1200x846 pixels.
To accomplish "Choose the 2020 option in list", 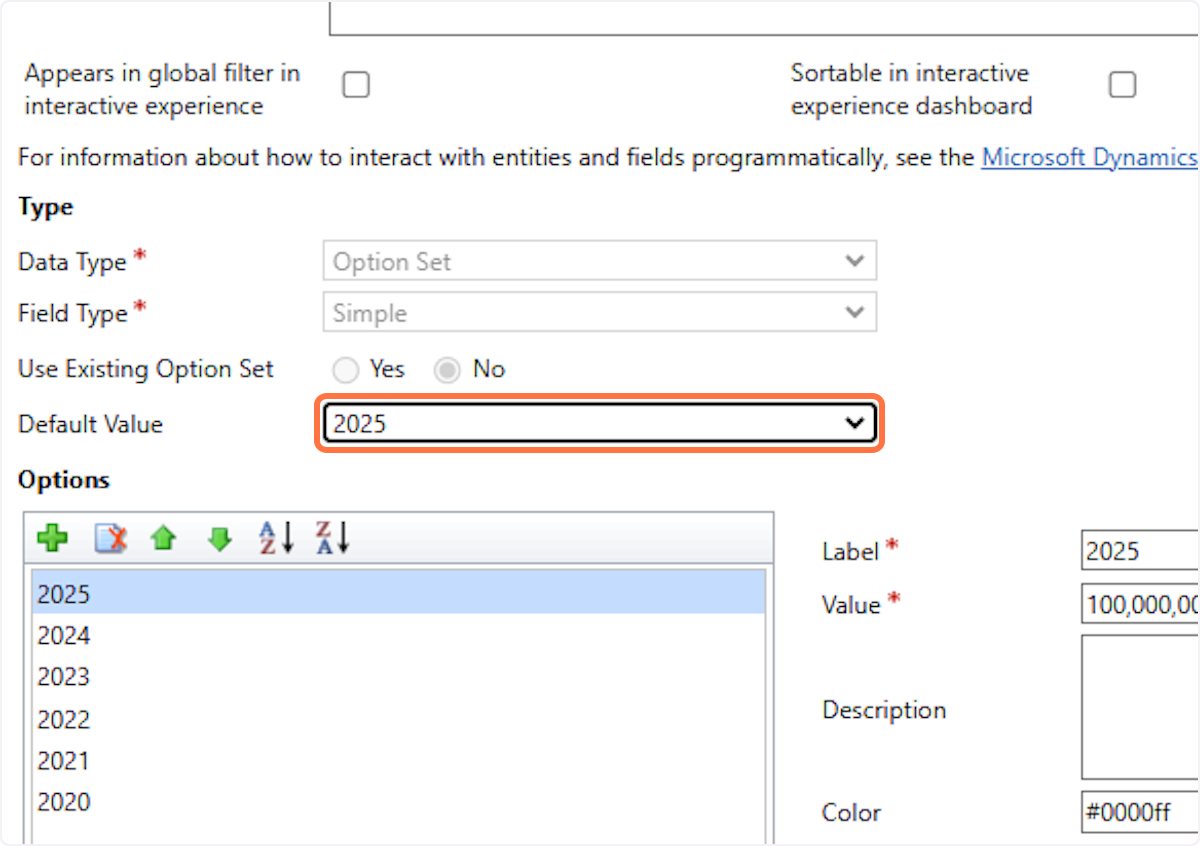I will coord(64,802).
